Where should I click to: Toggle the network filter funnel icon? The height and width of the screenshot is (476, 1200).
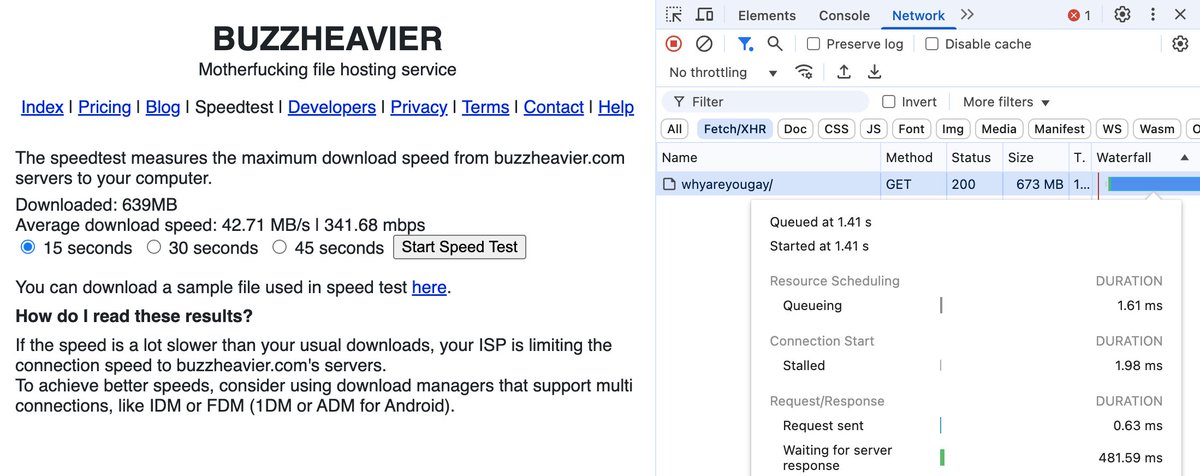[745, 44]
